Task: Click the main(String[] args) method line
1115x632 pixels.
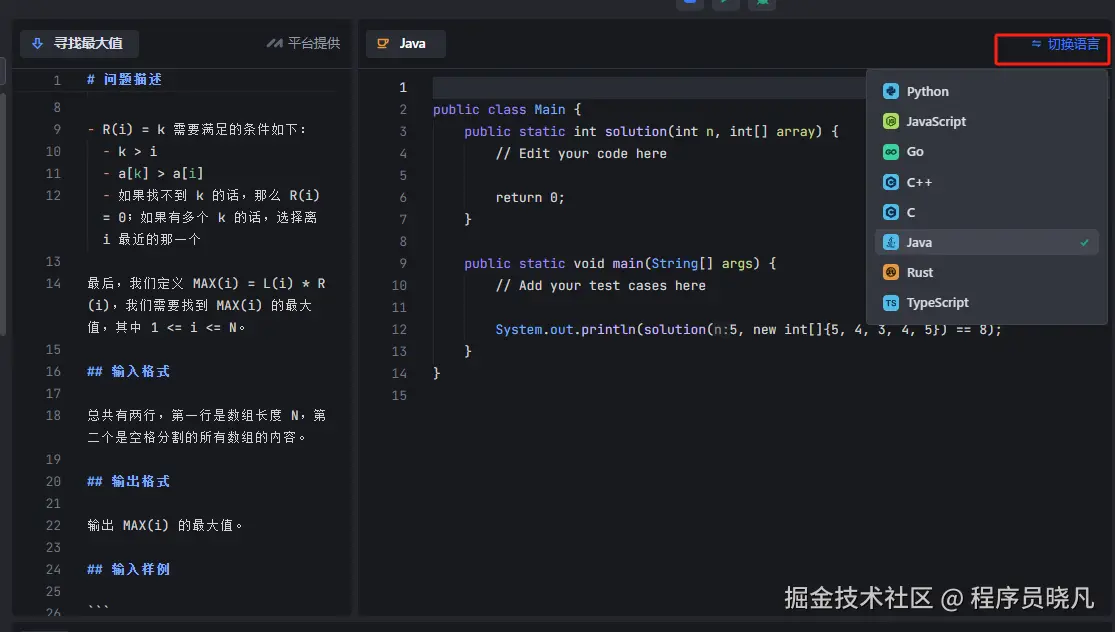Action: tap(620, 263)
